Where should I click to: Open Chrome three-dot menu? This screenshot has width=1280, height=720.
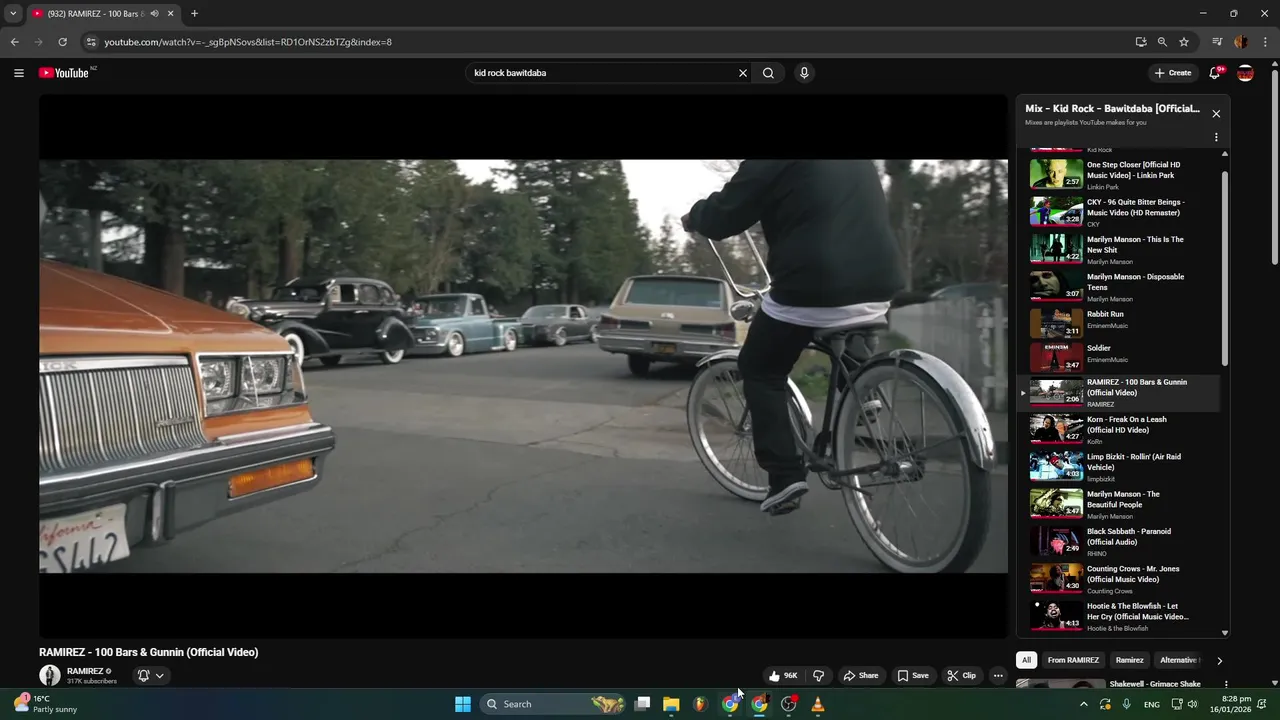[1265, 42]
